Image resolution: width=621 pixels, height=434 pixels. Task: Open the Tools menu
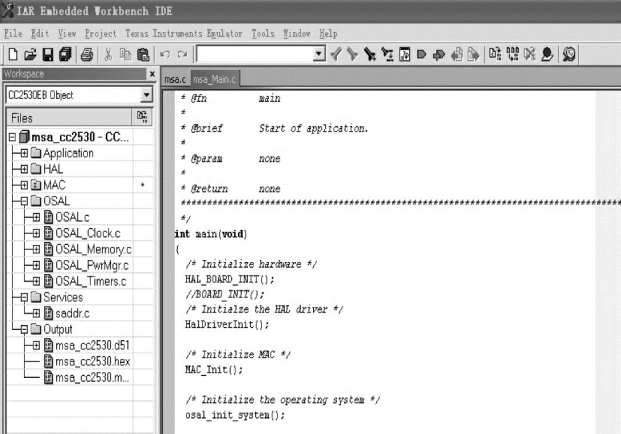tap(263, 33)
